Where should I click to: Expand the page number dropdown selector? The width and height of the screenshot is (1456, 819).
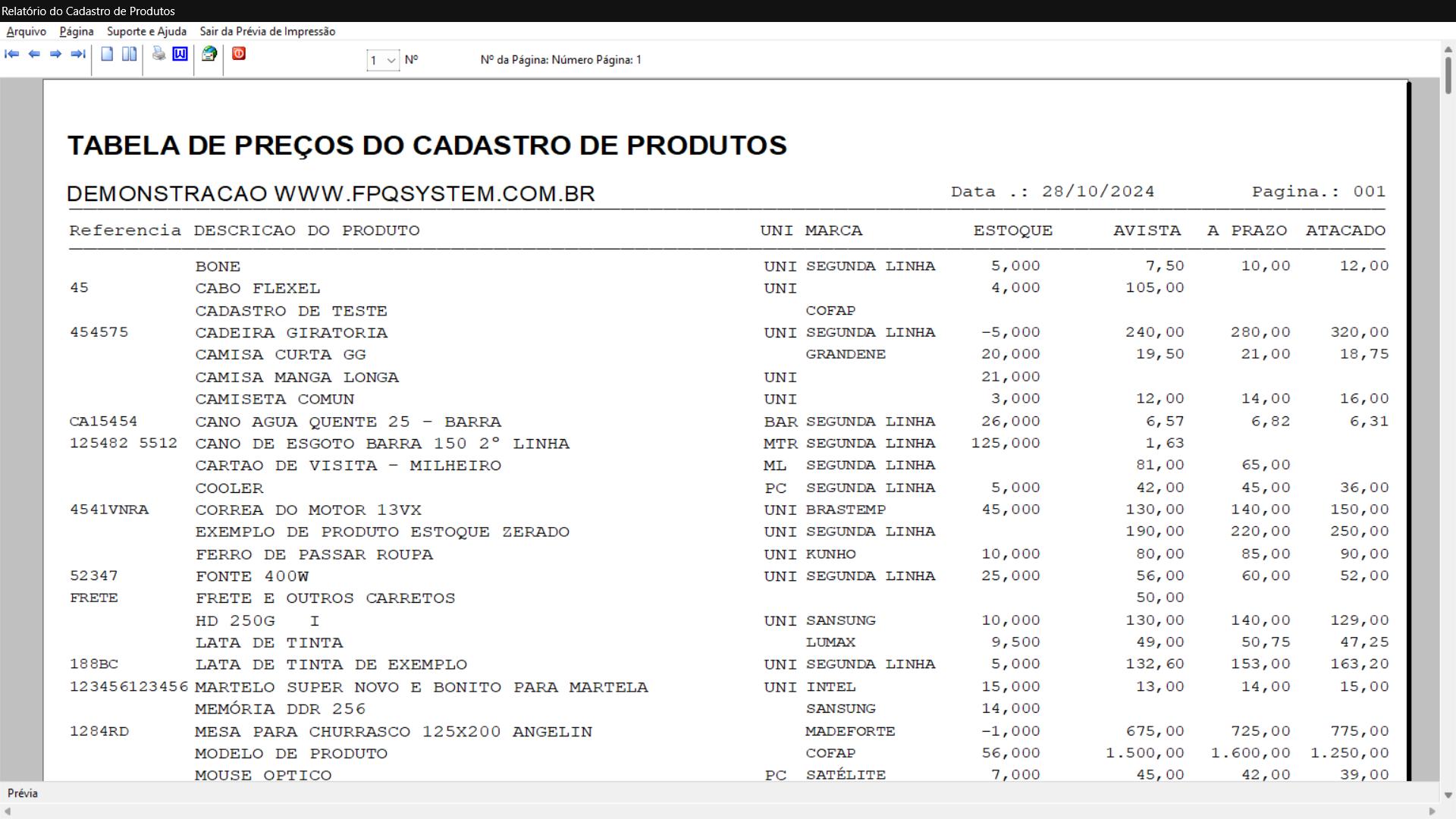[x=391, y=59]
